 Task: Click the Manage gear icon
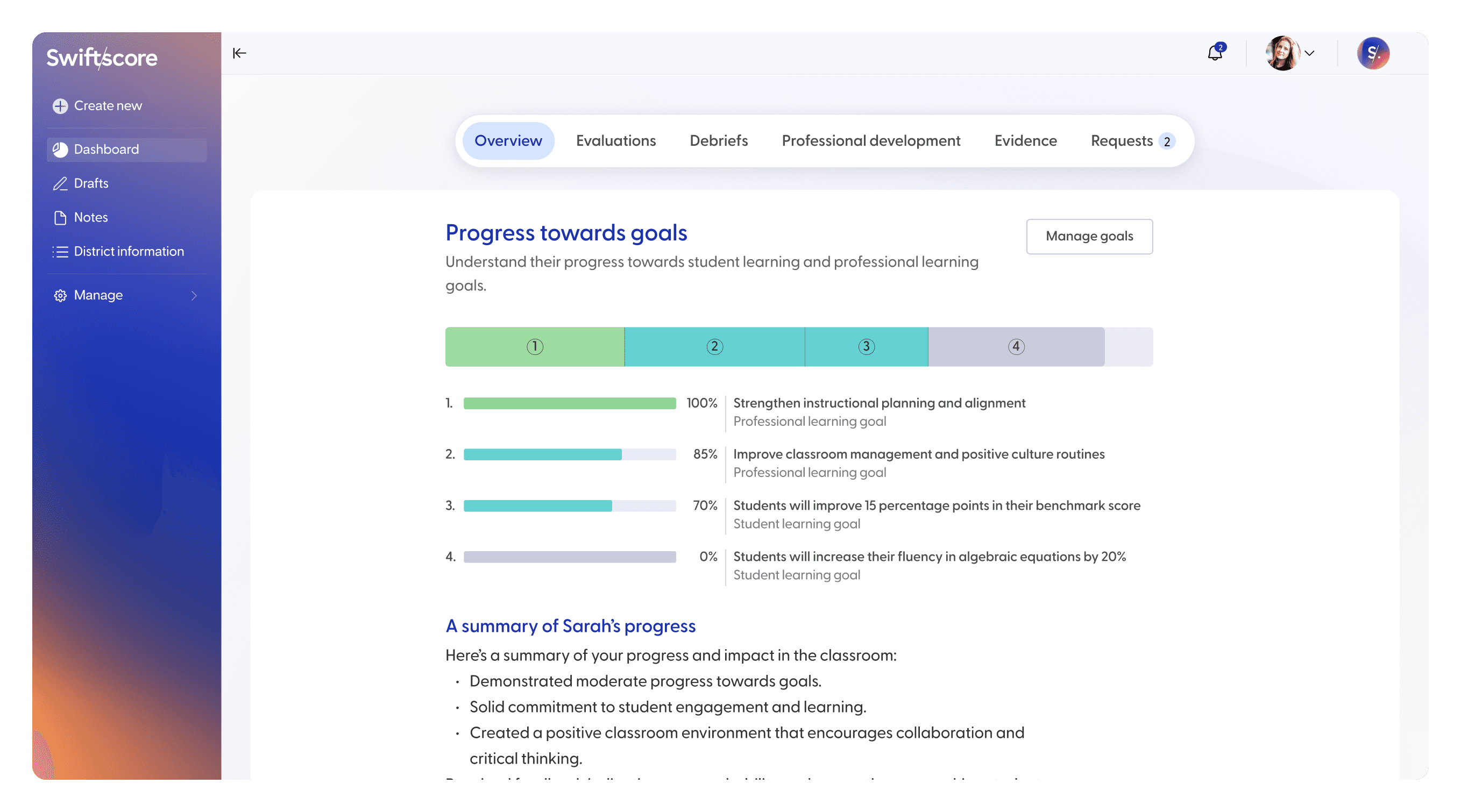(60, 295)
